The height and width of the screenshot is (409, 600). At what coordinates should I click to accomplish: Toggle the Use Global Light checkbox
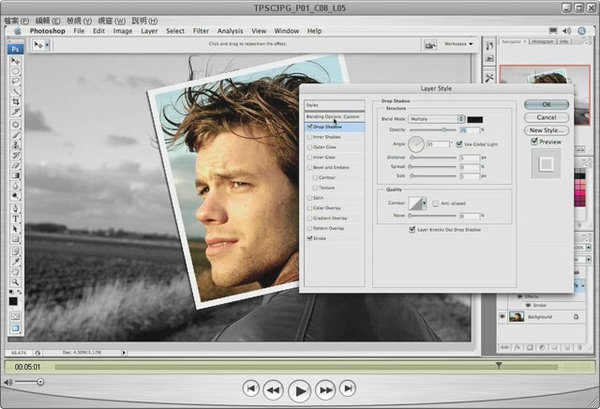point(459,145)
